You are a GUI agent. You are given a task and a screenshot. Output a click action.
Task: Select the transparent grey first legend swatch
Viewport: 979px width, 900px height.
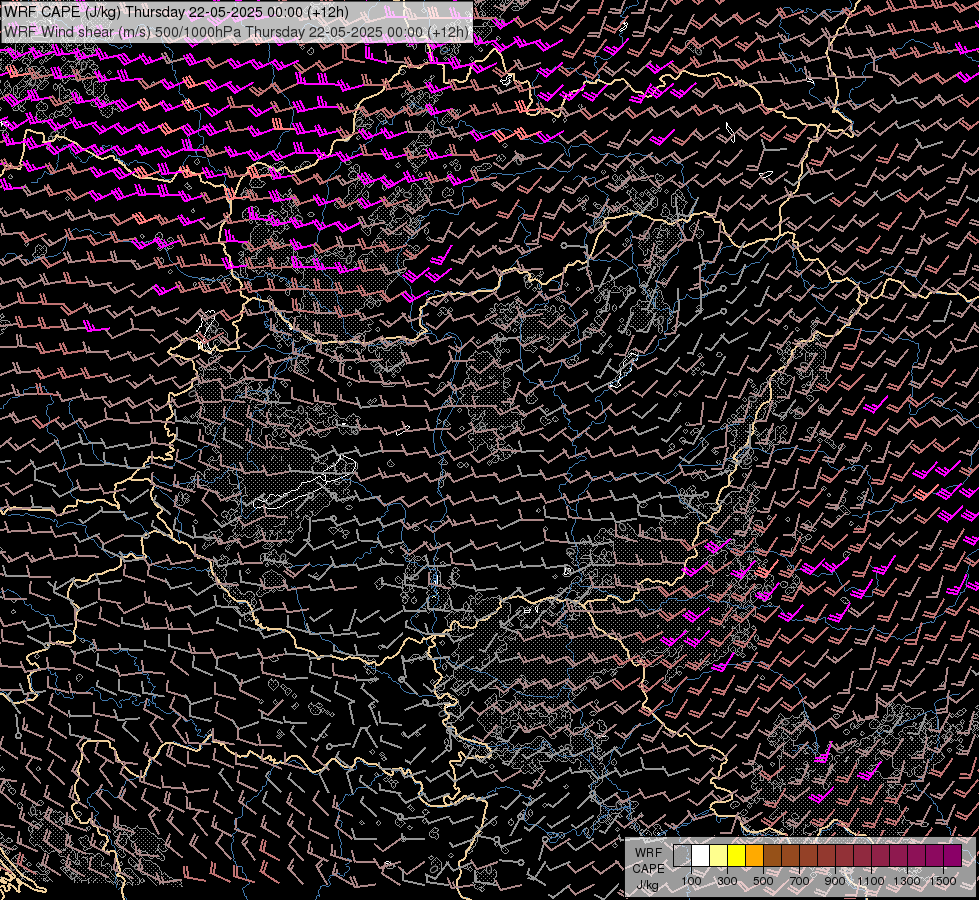682,855
